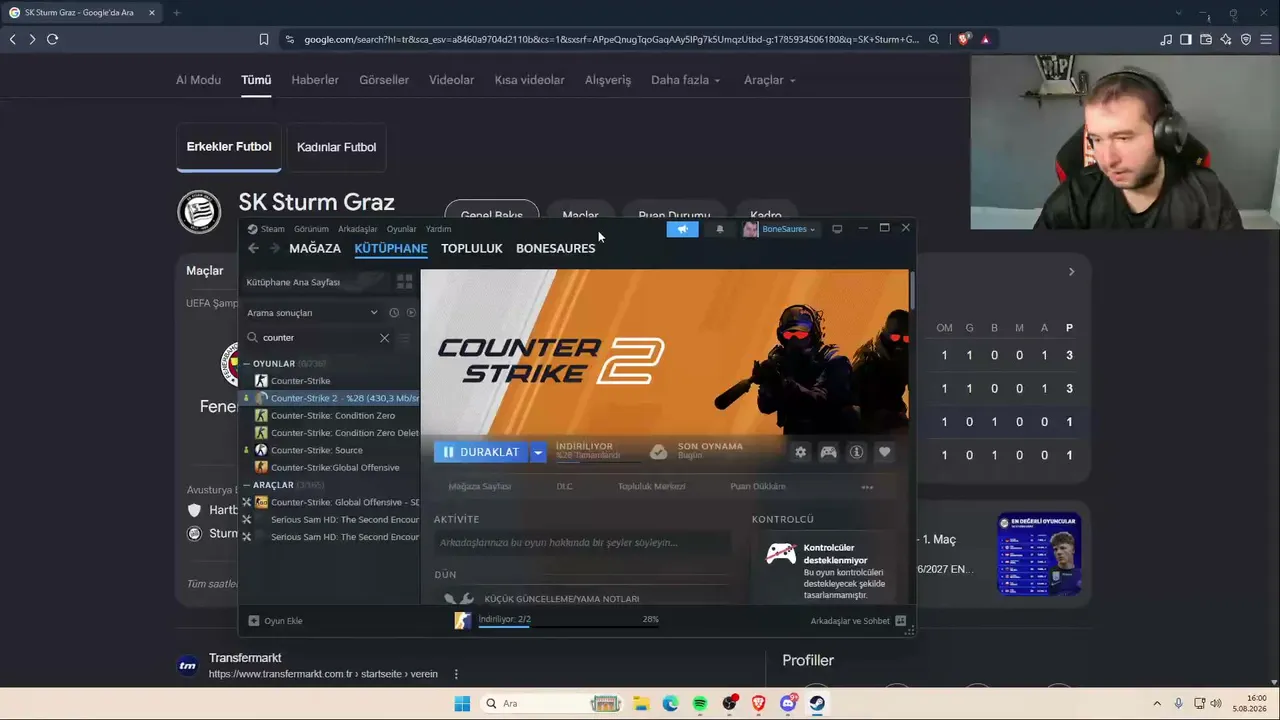Select Kadınlar Futbol tab on Google

point(336,147)
